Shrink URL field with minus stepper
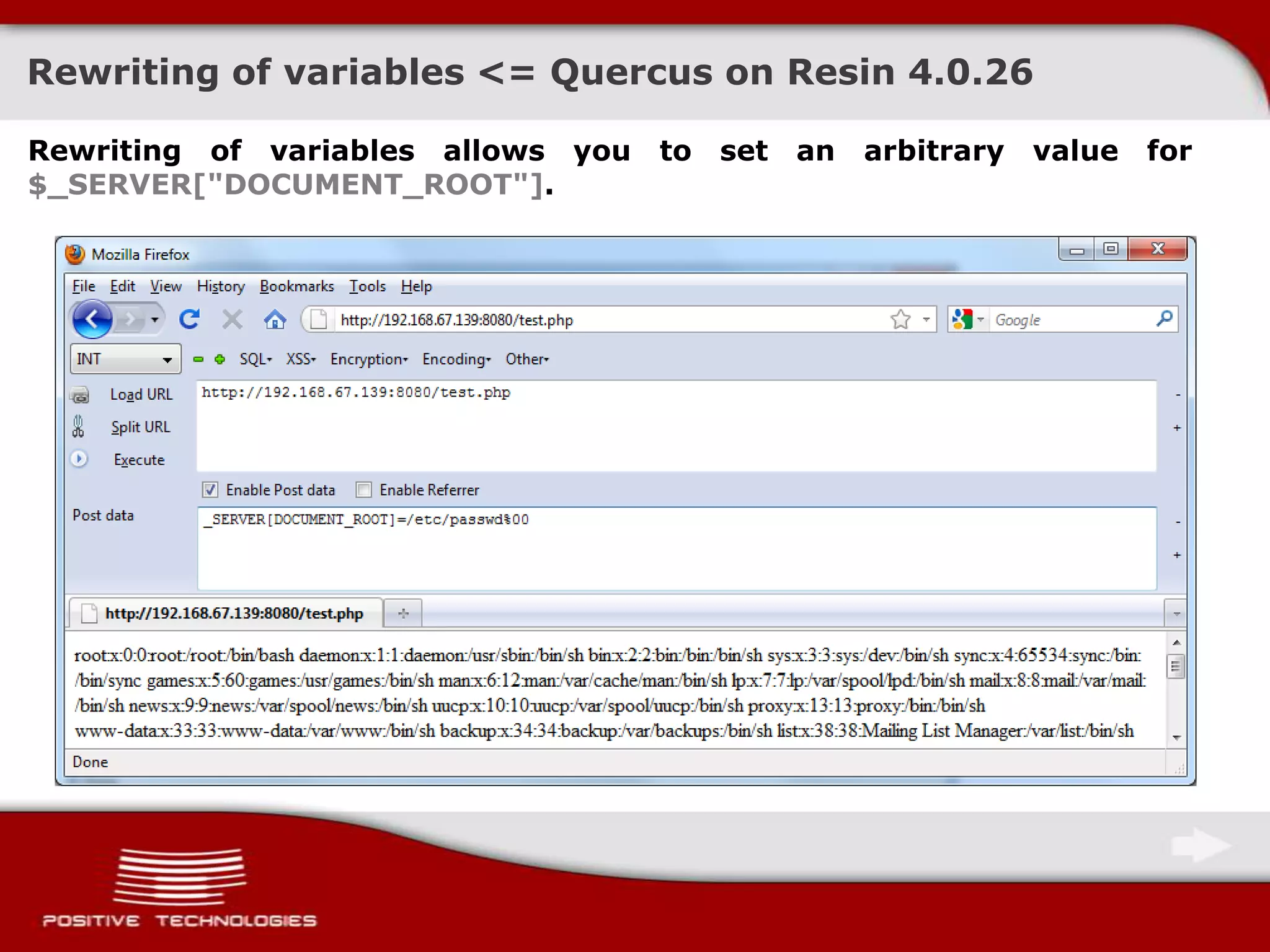 pyautogui.click(x=1178, y=395)
